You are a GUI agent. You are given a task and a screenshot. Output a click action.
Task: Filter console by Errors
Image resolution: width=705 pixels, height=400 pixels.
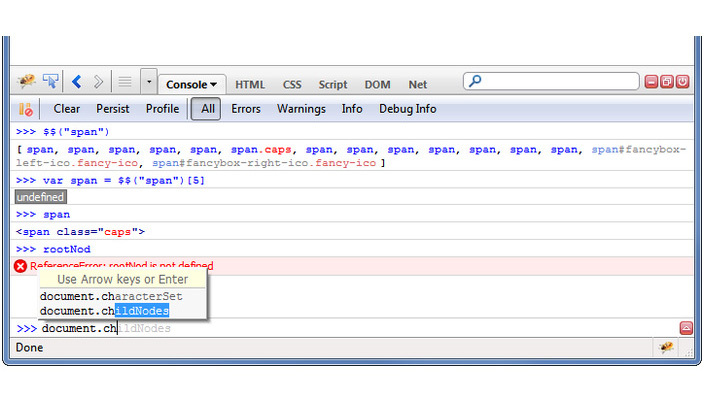coord(246,109)
